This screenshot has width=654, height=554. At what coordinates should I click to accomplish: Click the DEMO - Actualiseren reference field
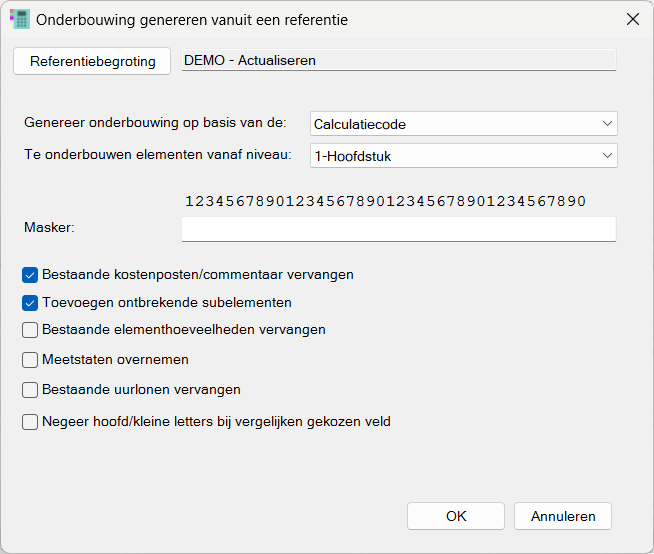[399, 60]
